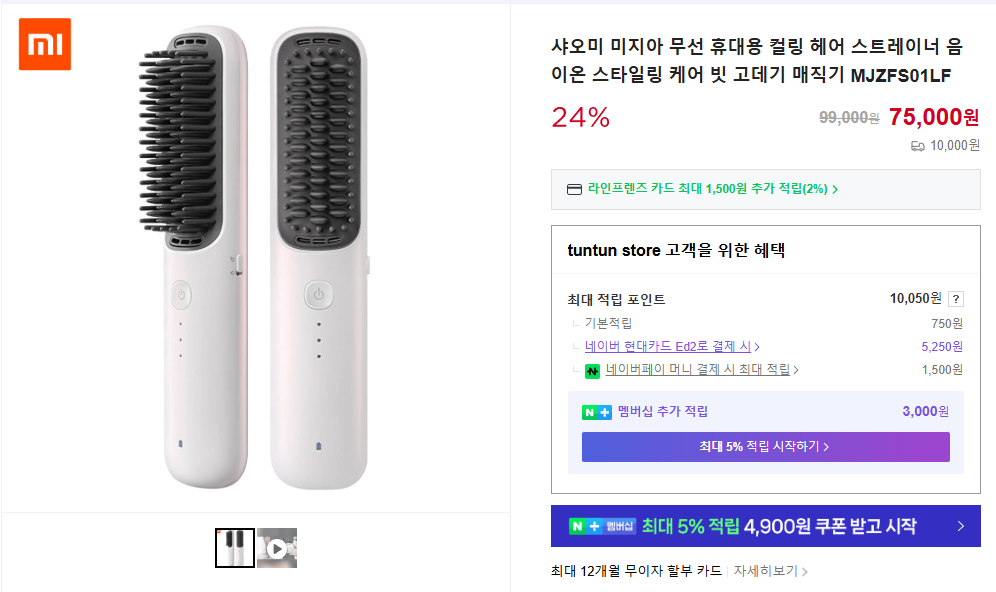Click the main hair straightener product image

(255, 257)
